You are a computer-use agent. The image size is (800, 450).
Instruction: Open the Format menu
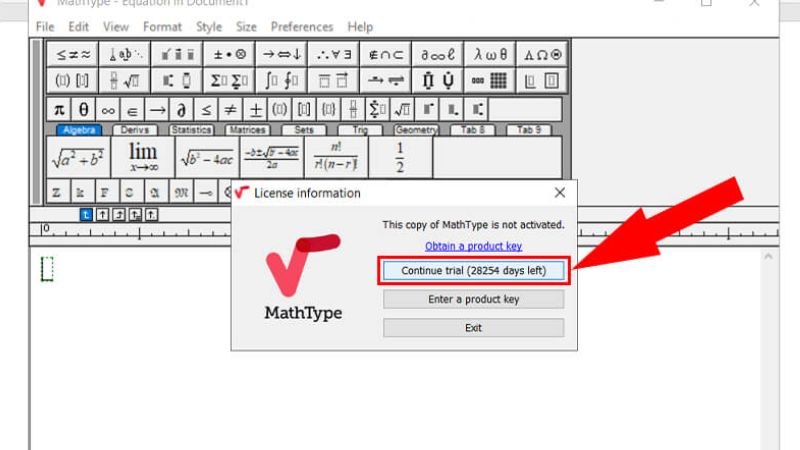pos(162,27)
